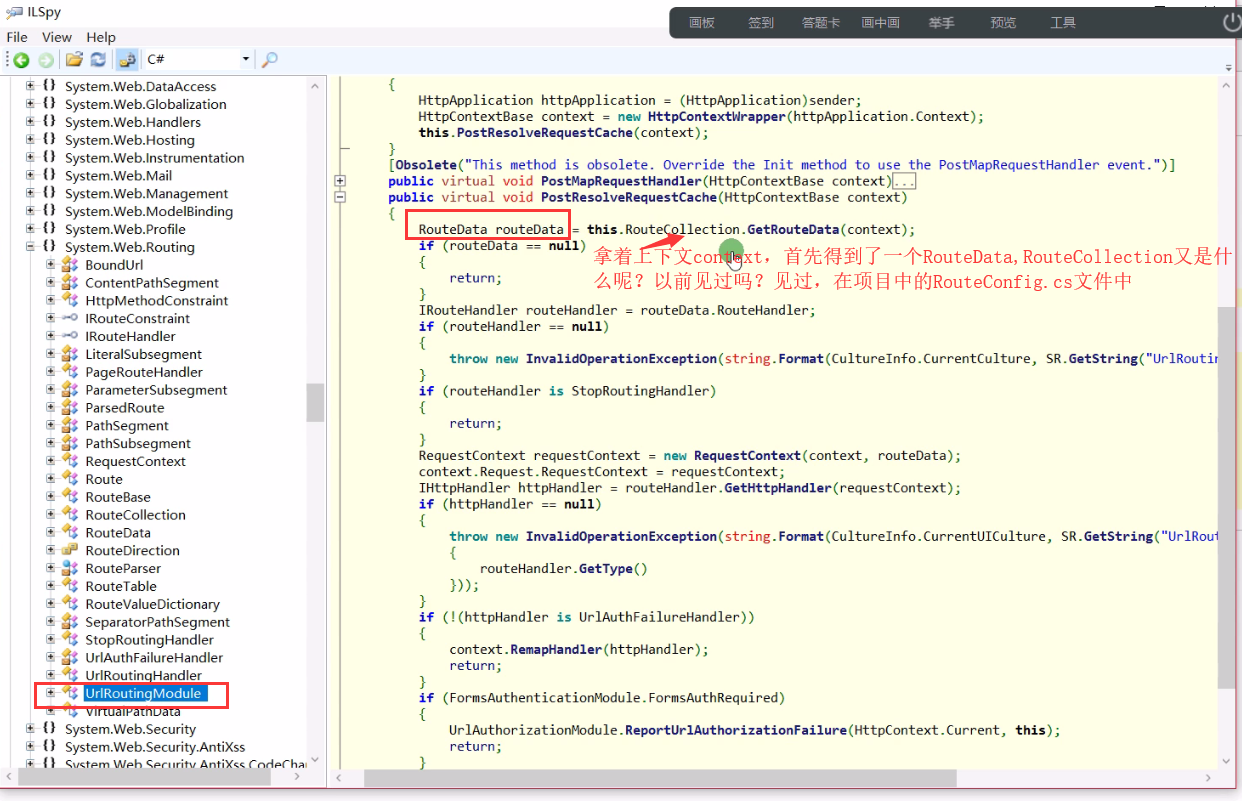The image size is (1242, 801).
Task: Collapse PostResolveRequestCache method in code
Action: point(340,197)
